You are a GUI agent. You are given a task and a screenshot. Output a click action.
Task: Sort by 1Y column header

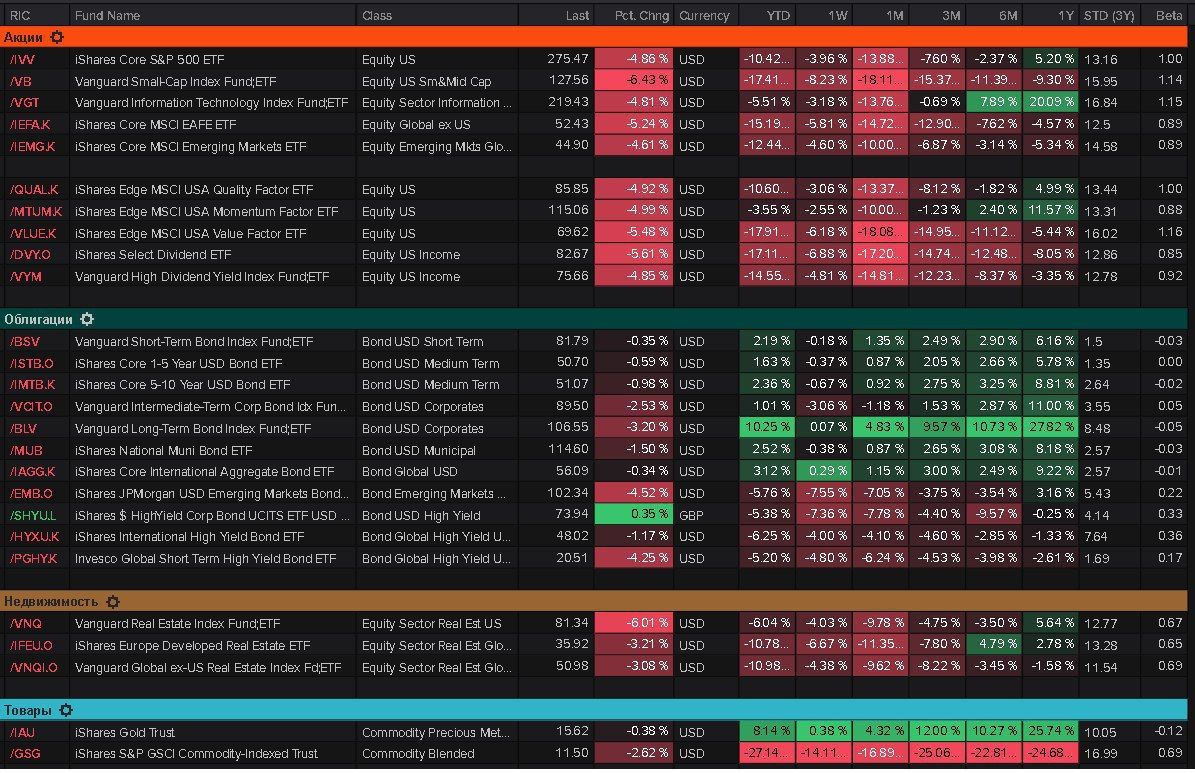point(1065,15)
